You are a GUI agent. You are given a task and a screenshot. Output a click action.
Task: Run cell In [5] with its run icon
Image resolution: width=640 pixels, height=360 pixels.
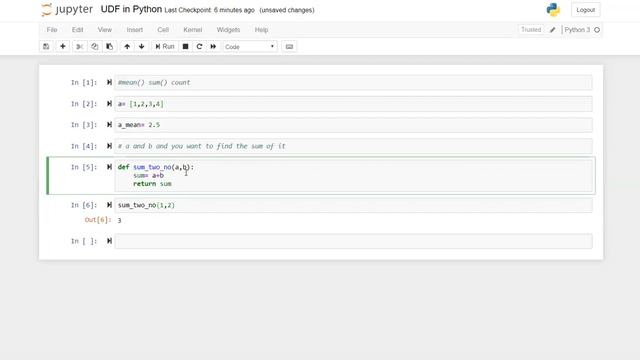coord(109,167)
